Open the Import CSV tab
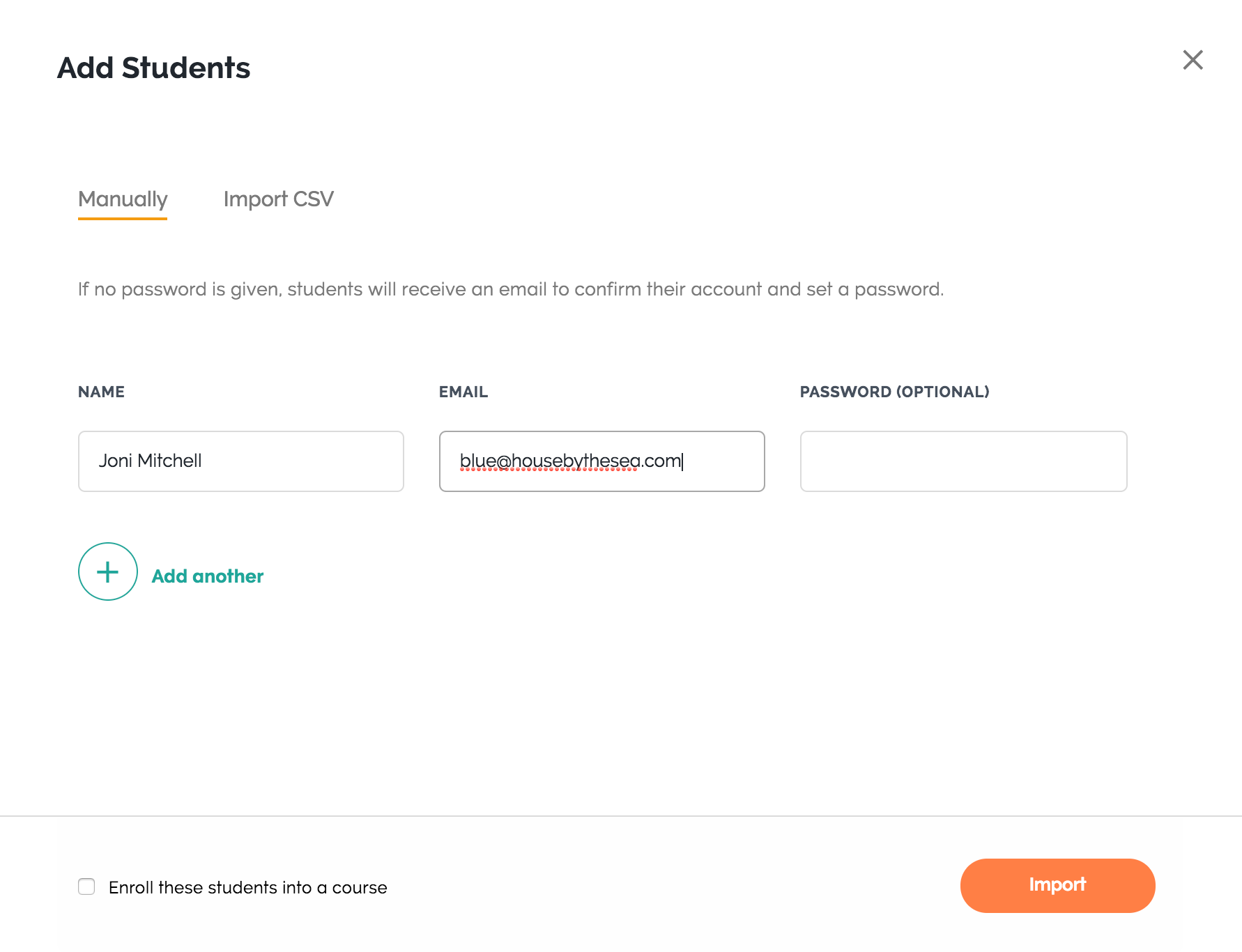Image resolution: width=1242 pixels, height=952 pixels. pos(278,199)
